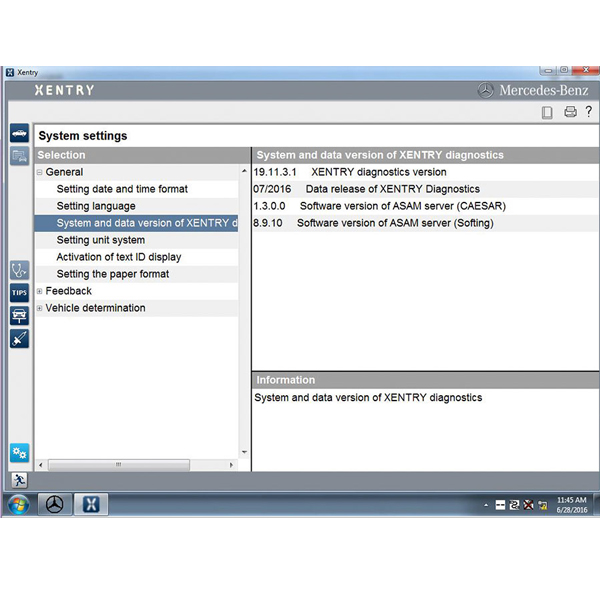600x600 pixels.
Task: Click the greyed vehicle search sidebar icon
Action: click(x=19, y=156)
